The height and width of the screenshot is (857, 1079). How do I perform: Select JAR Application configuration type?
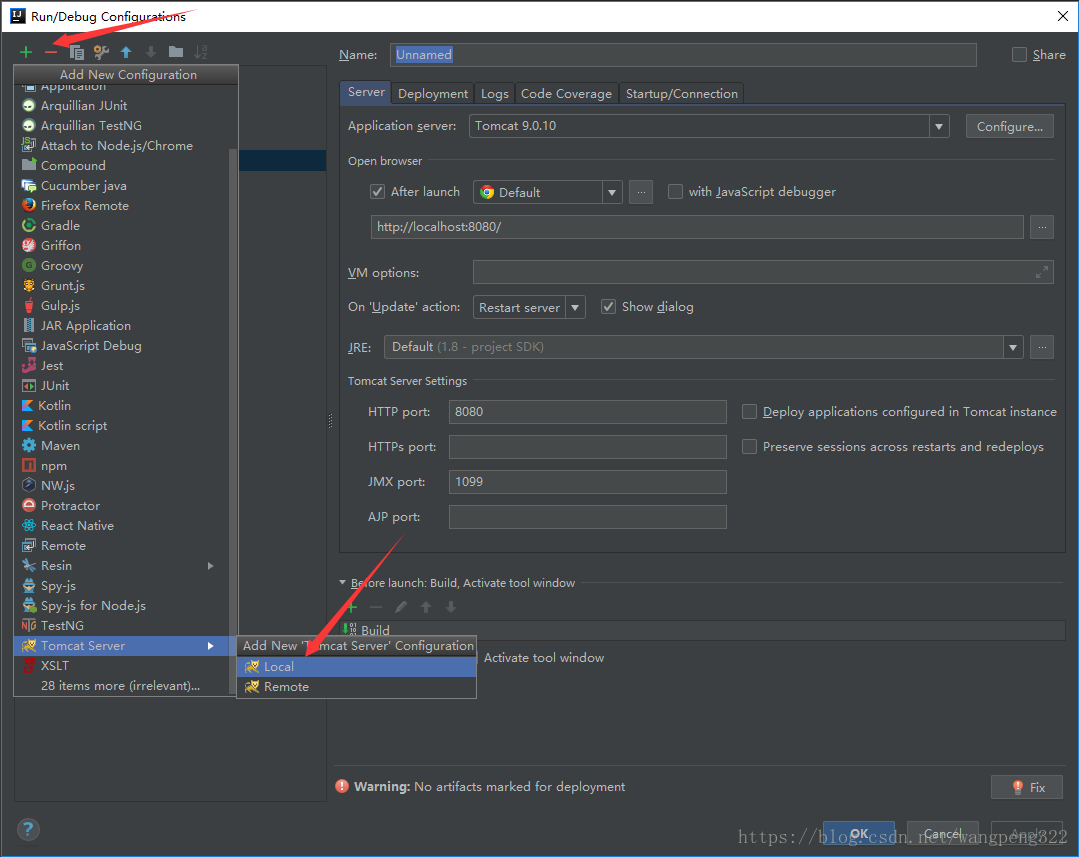tap(121, 326)
